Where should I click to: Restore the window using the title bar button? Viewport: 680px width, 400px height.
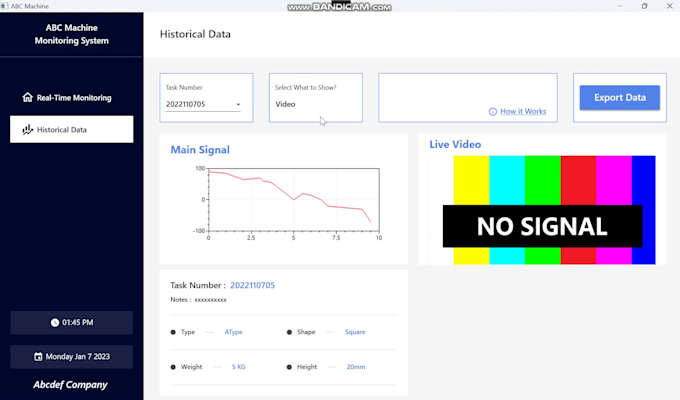point(644,6)
